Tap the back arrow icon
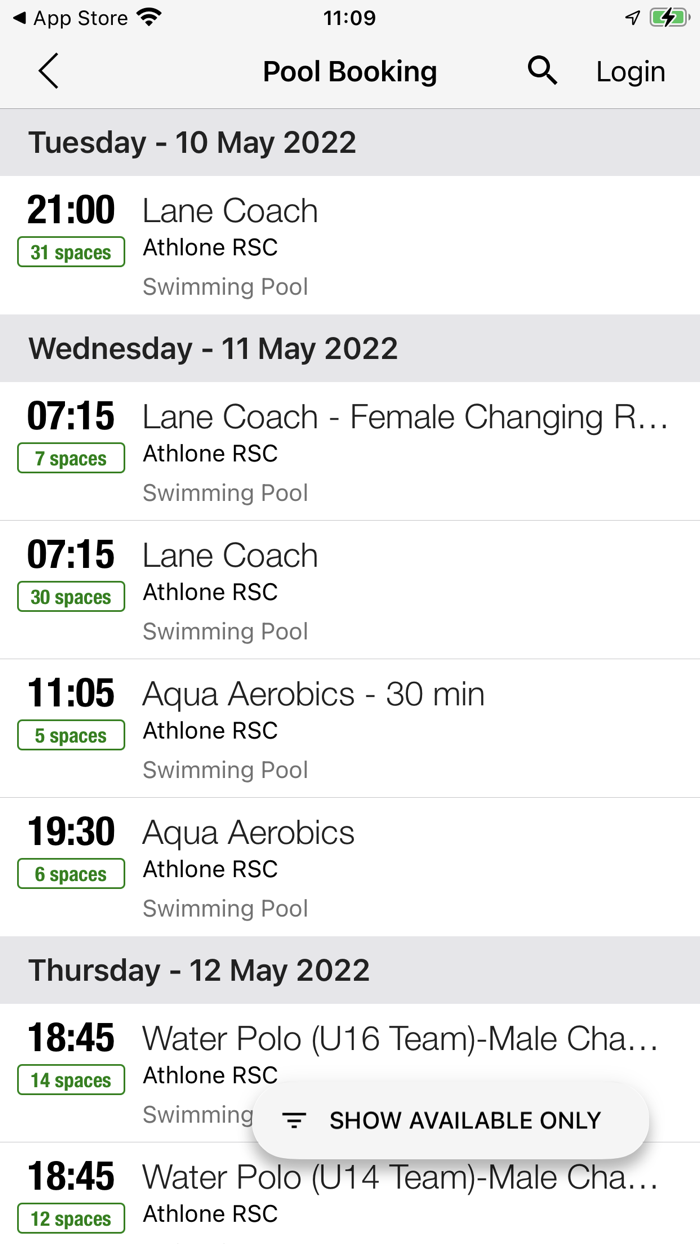Image resolution: width=700 pixels, height=1244 pixels. 48,72
